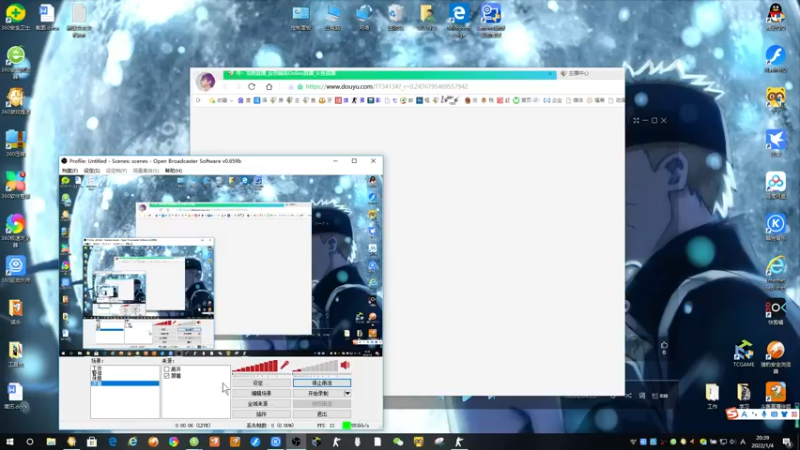800x450 pixels.
Task: Open 360安全卫士 desktop icon
Action: (x=15, y=18)
